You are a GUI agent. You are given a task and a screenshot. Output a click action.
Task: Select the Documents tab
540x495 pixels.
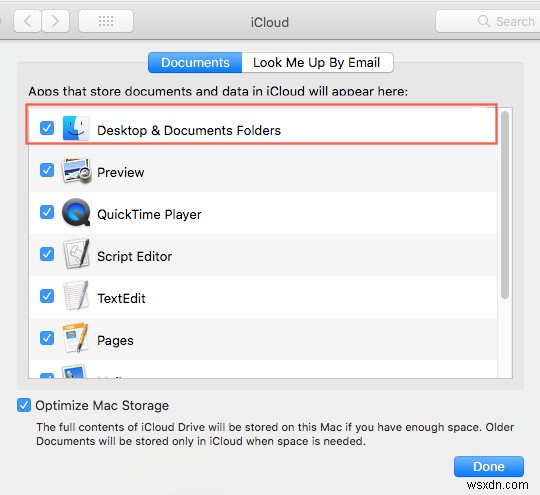(195, 63)
